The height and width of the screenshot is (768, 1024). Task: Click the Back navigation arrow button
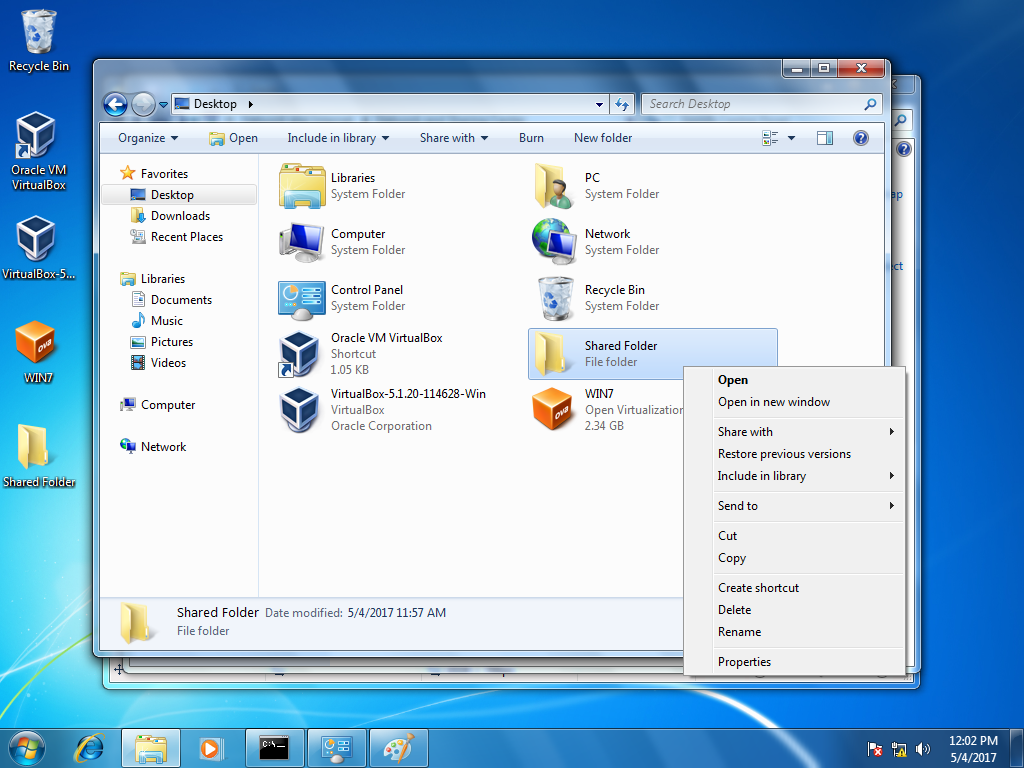[x=116, y=104]
